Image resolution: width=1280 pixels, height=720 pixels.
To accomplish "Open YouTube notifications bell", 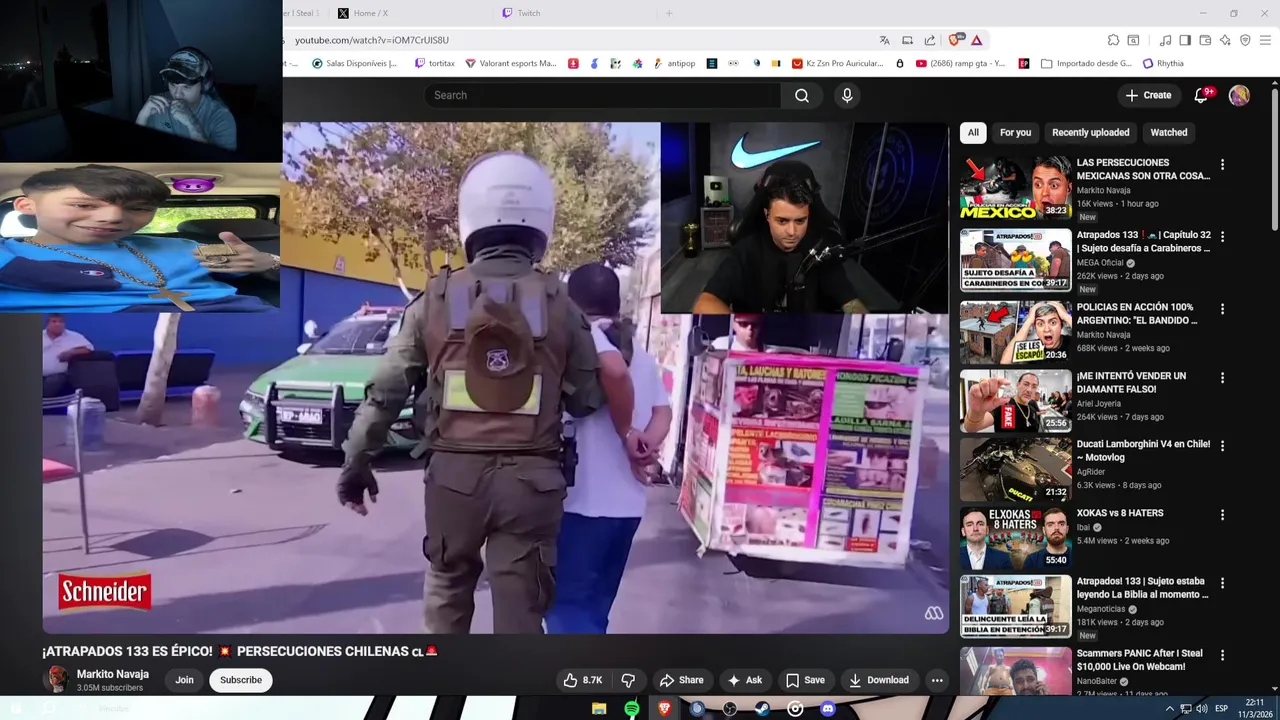I will (x=1201, y=95).
